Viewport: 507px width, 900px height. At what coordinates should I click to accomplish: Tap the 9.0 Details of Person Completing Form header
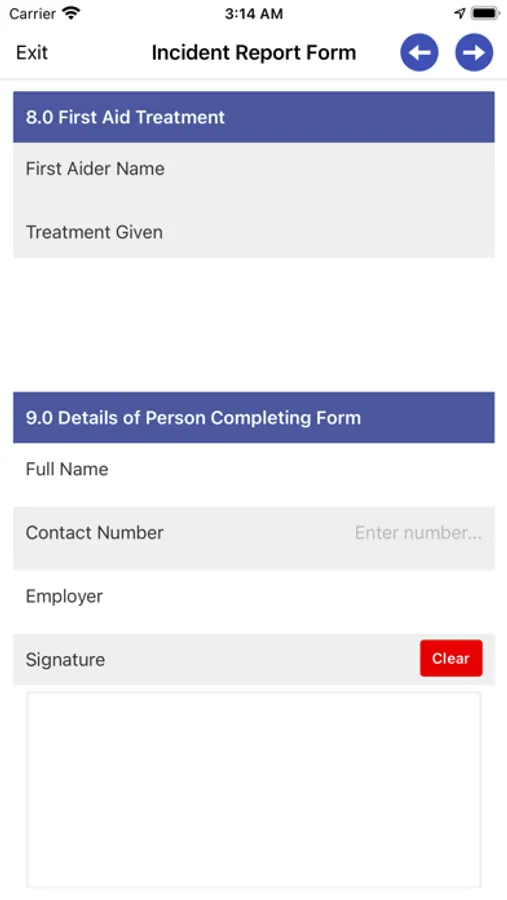(254, 417)
